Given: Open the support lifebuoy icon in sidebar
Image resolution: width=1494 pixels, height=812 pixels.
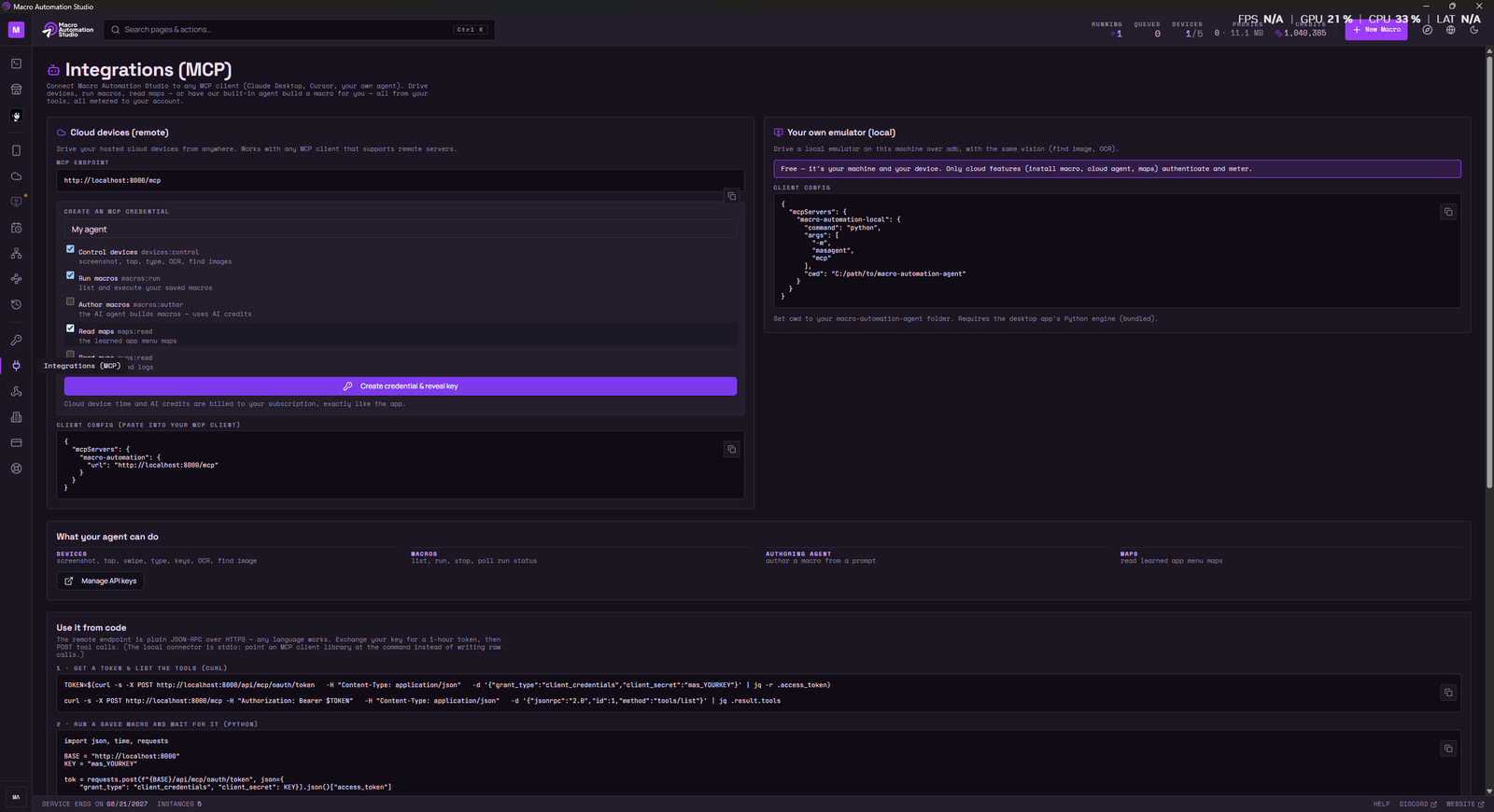Looking at the screenshot, I should [x=16, y=469].
